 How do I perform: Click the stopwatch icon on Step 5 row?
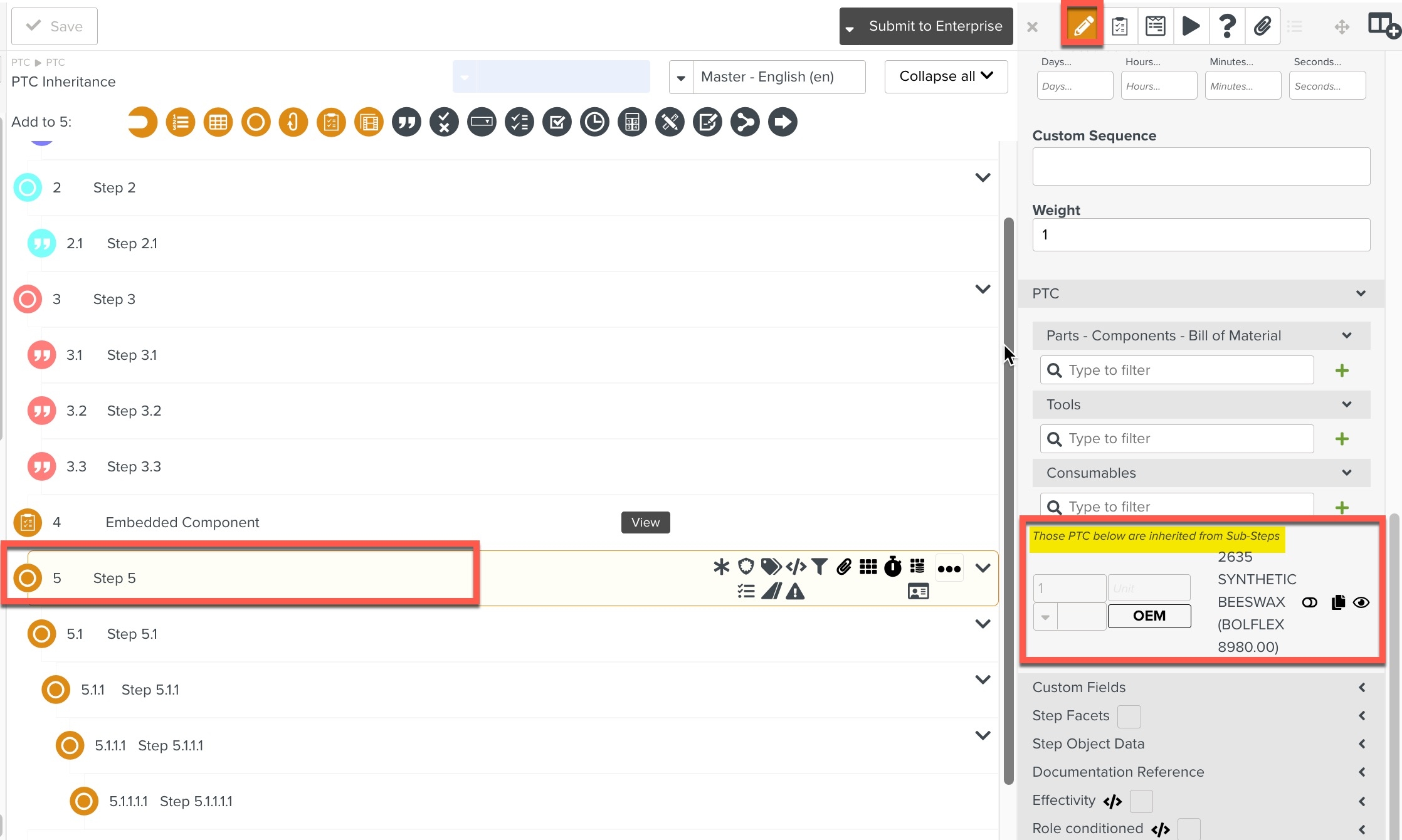(x=893, y=567)
